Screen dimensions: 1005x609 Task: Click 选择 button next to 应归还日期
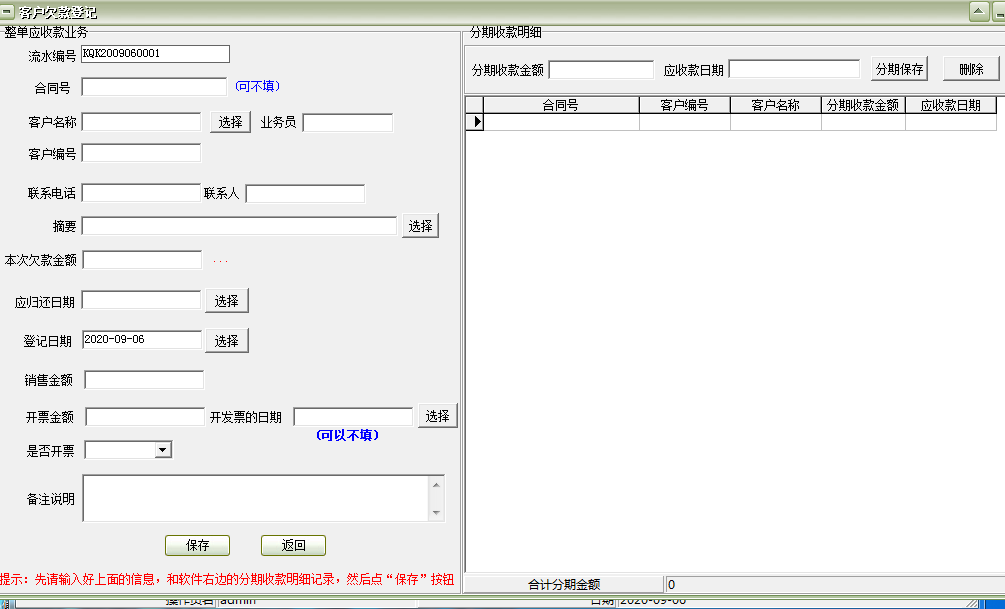pos(227,301)
